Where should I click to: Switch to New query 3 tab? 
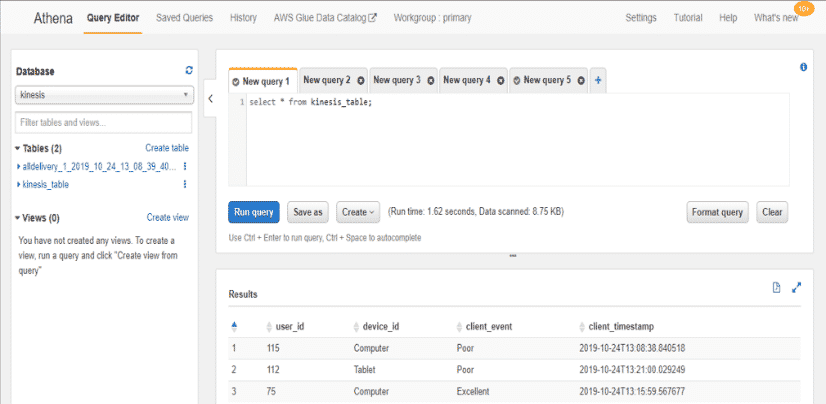(397, 80)
